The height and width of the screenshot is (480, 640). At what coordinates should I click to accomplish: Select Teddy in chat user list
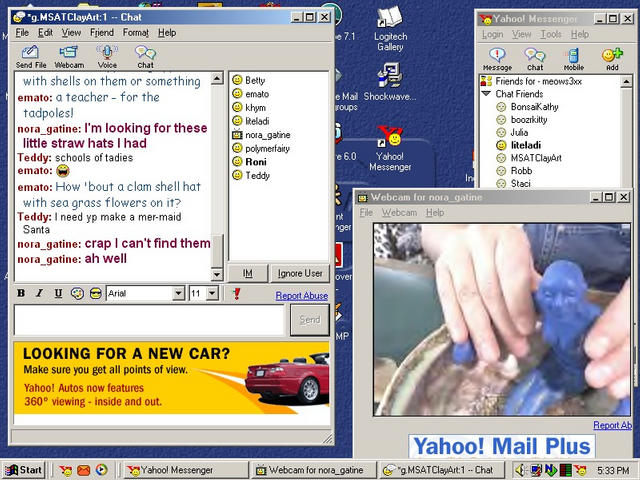tap(257, 176)
